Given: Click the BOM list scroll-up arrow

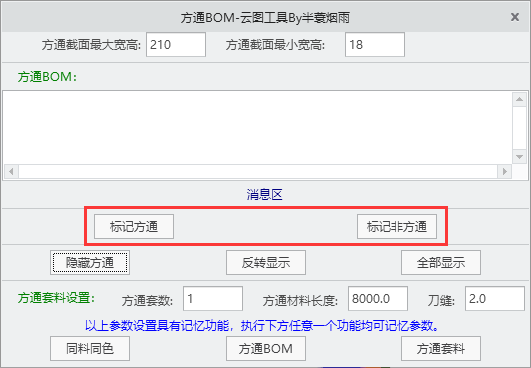Looking at the screenshot, I should coord(519,99).
